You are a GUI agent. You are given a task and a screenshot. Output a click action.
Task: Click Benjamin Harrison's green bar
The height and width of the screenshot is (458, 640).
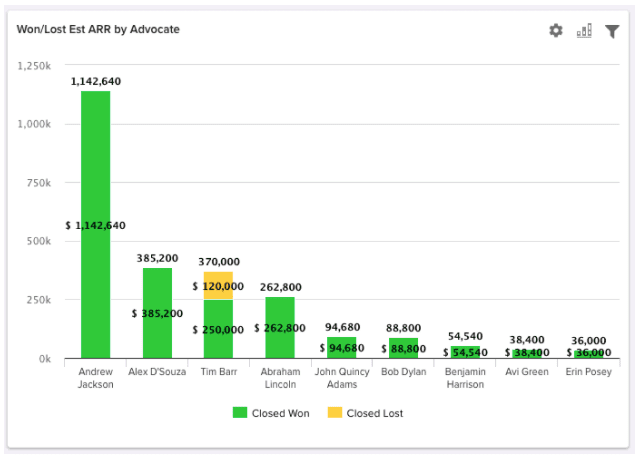[x=465, y=352]
